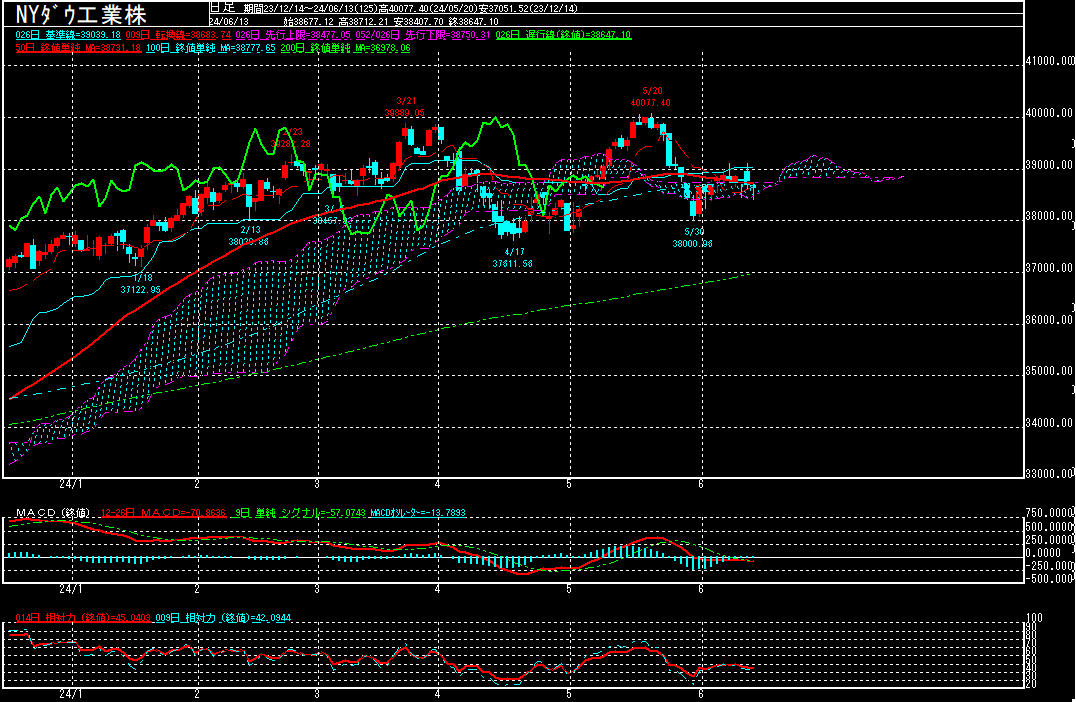This screenshot has height=702, width=1076.
Task: Click the 41000.00 price axis label
Action: point(1050,60)
